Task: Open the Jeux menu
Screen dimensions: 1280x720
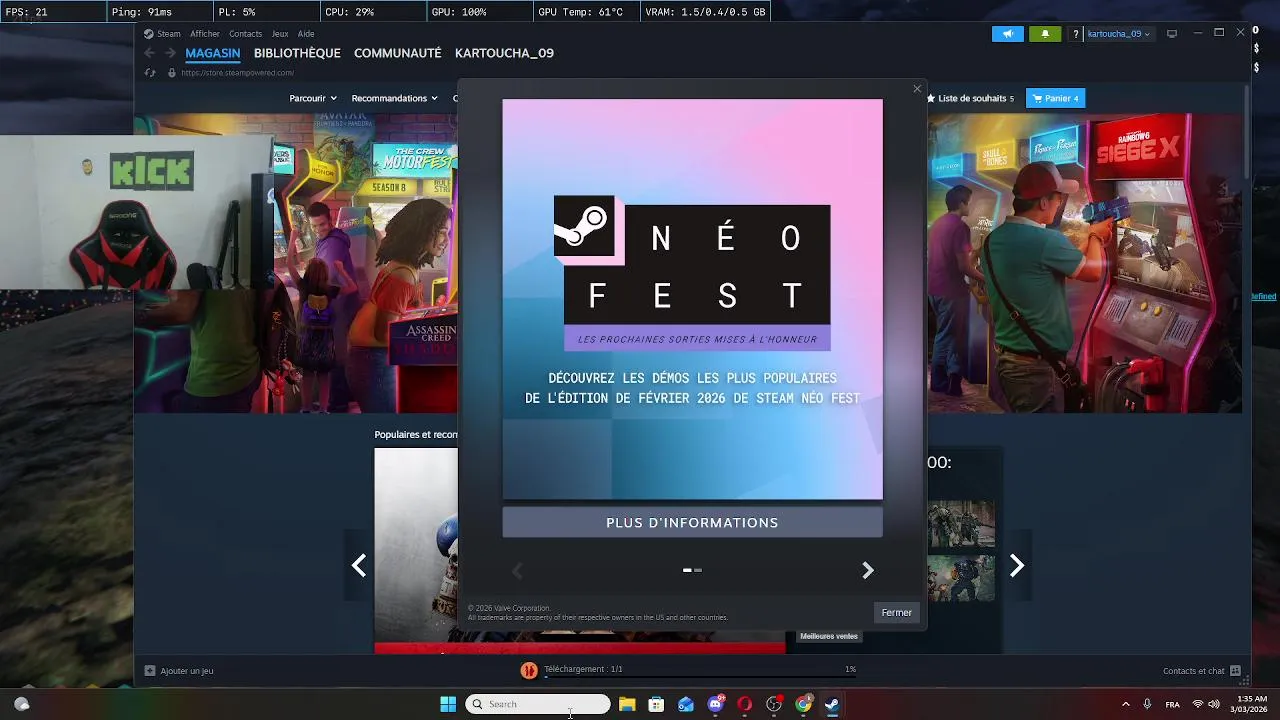Action: (x=280, y=34)
